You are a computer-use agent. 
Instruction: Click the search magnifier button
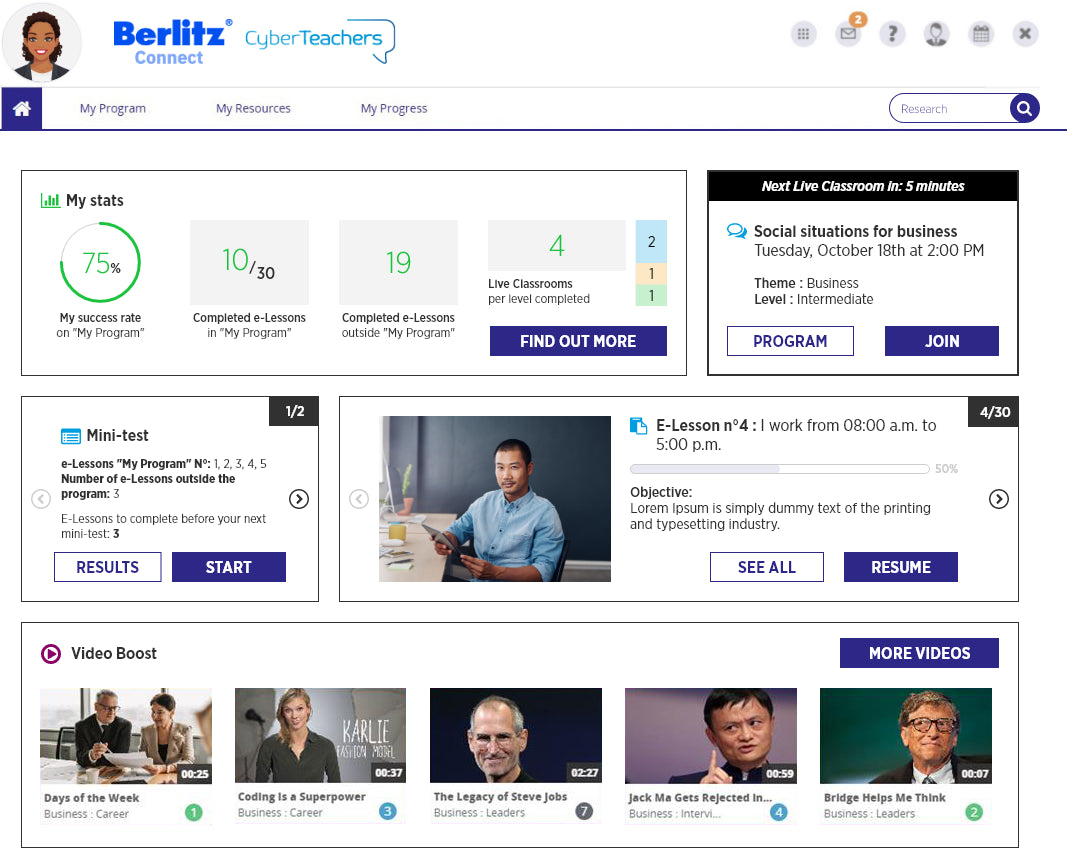coord(1024,109)
